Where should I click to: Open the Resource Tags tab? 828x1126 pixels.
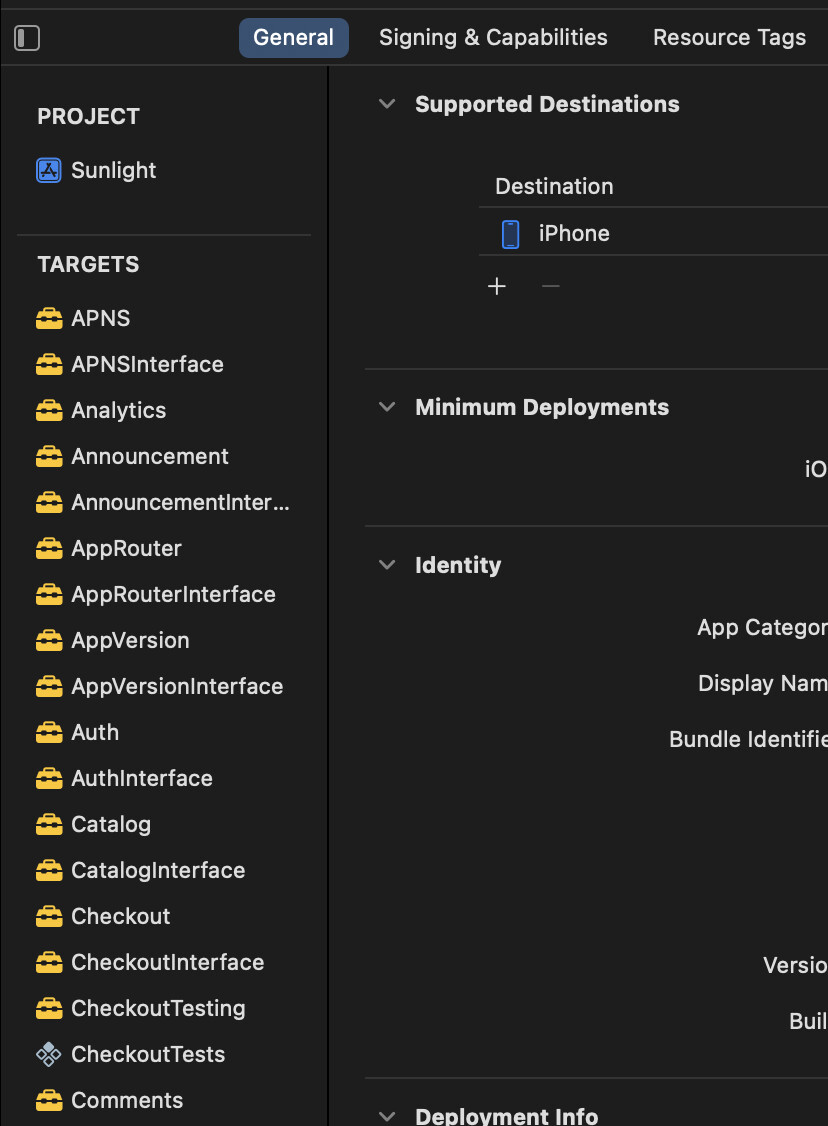pos(730,37)
